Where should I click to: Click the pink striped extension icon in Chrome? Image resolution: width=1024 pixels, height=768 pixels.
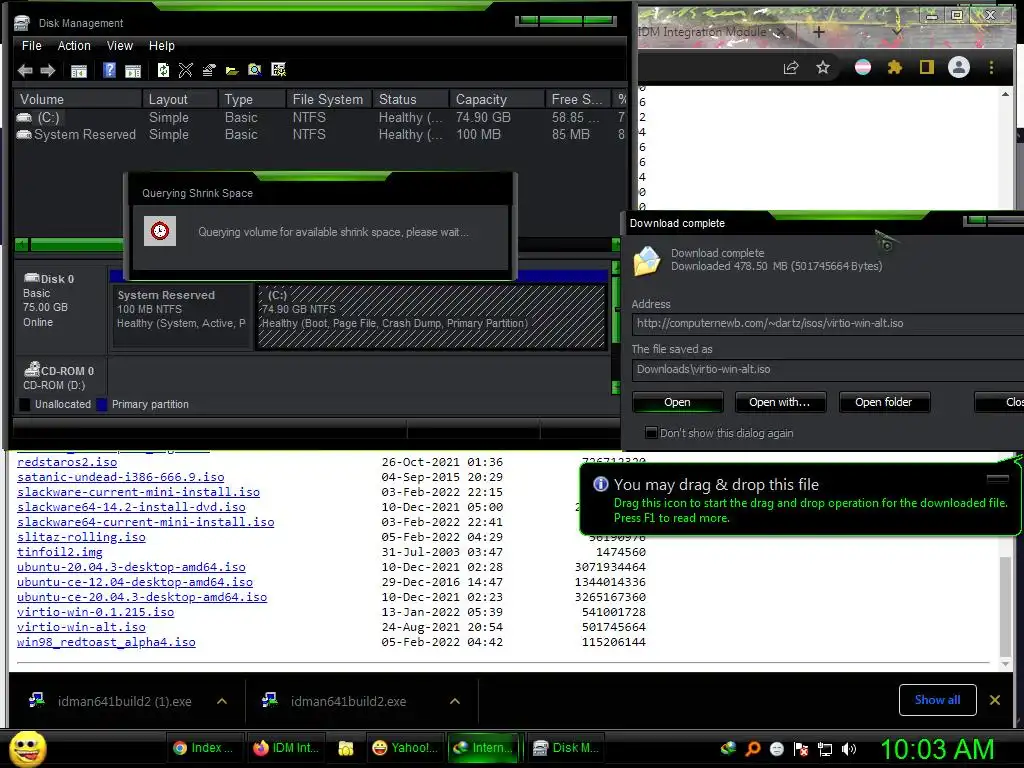[863, 67]
